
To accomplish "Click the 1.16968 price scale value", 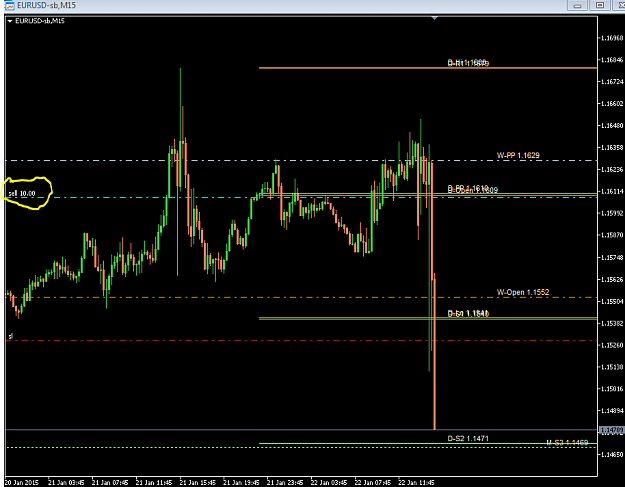I will click(x=612, y=38).
